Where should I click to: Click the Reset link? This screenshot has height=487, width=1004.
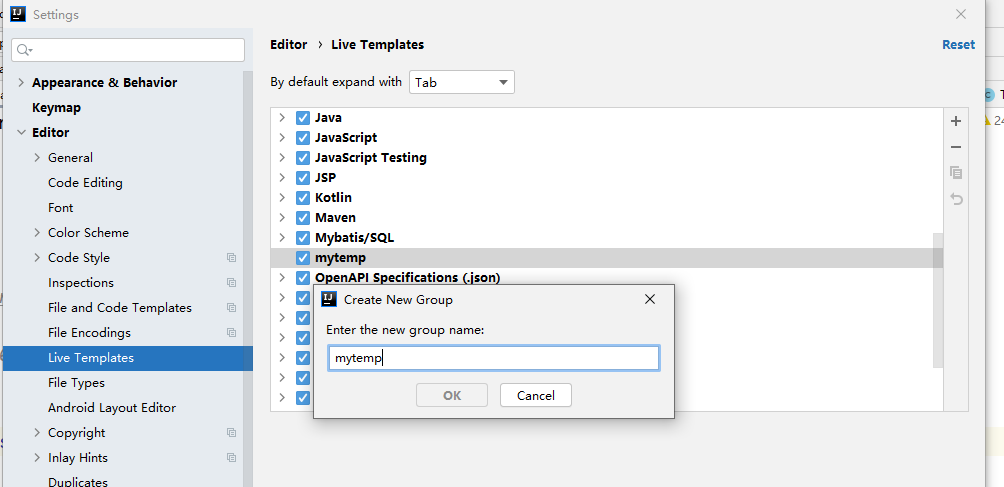(957, 45)
